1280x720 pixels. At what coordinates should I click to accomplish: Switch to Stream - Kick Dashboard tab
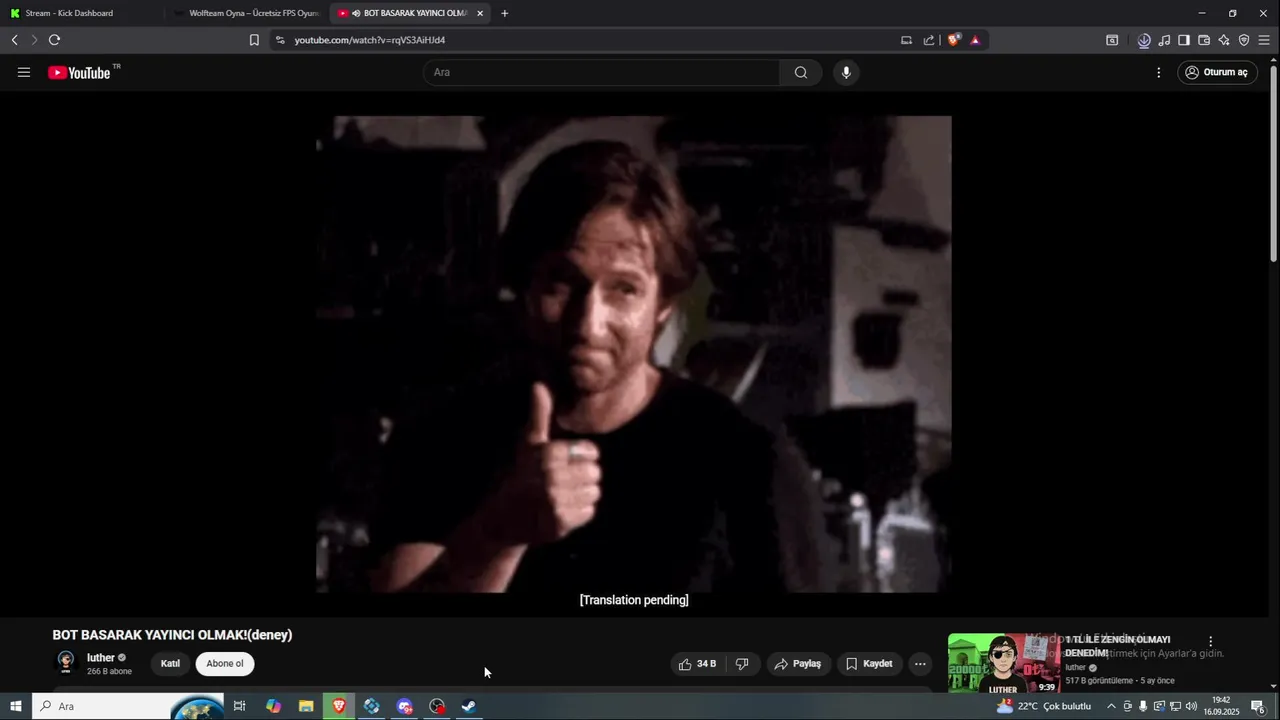(80, 13)
